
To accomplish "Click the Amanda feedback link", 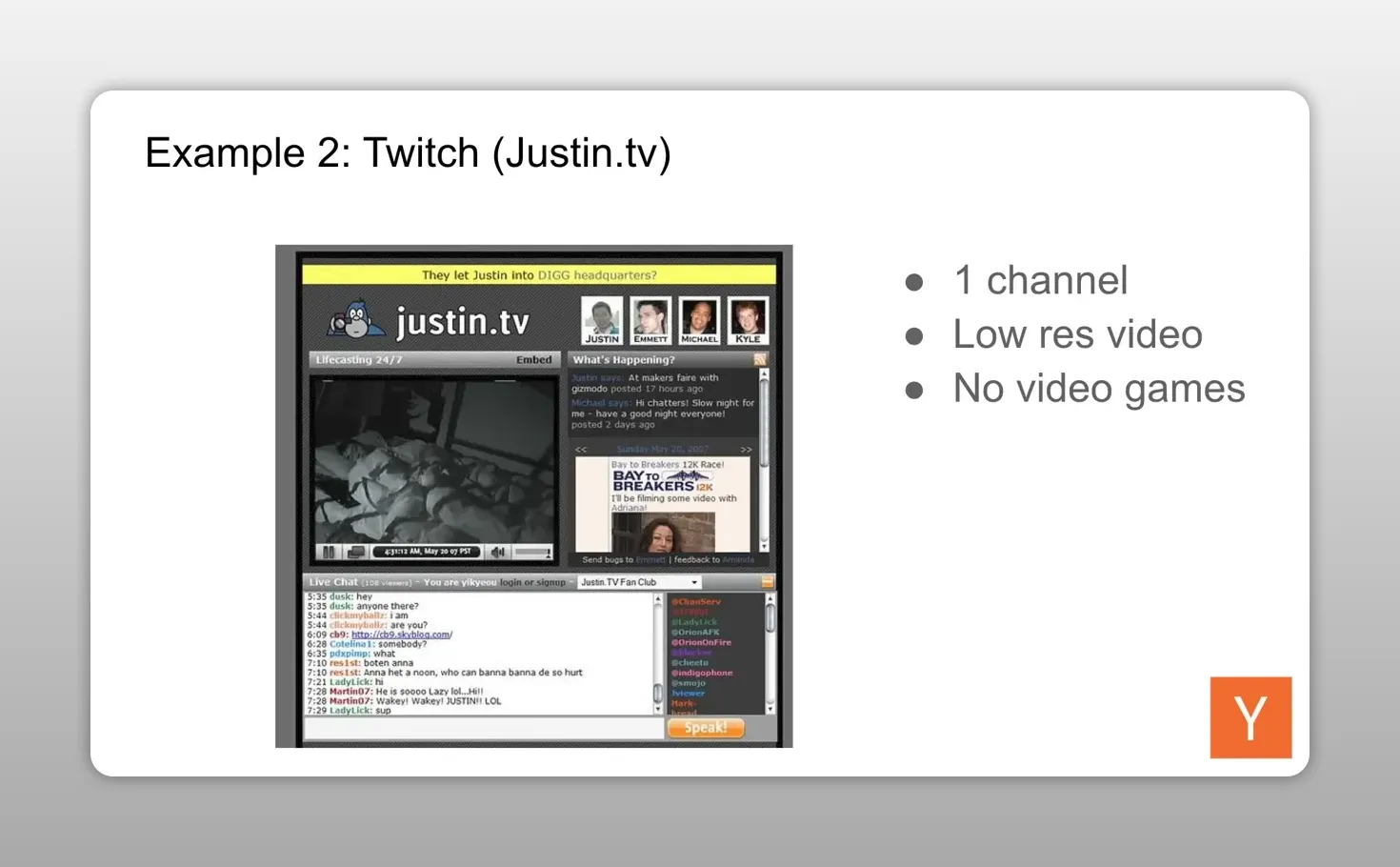I will pyautogui.click(x=738, y=560).
